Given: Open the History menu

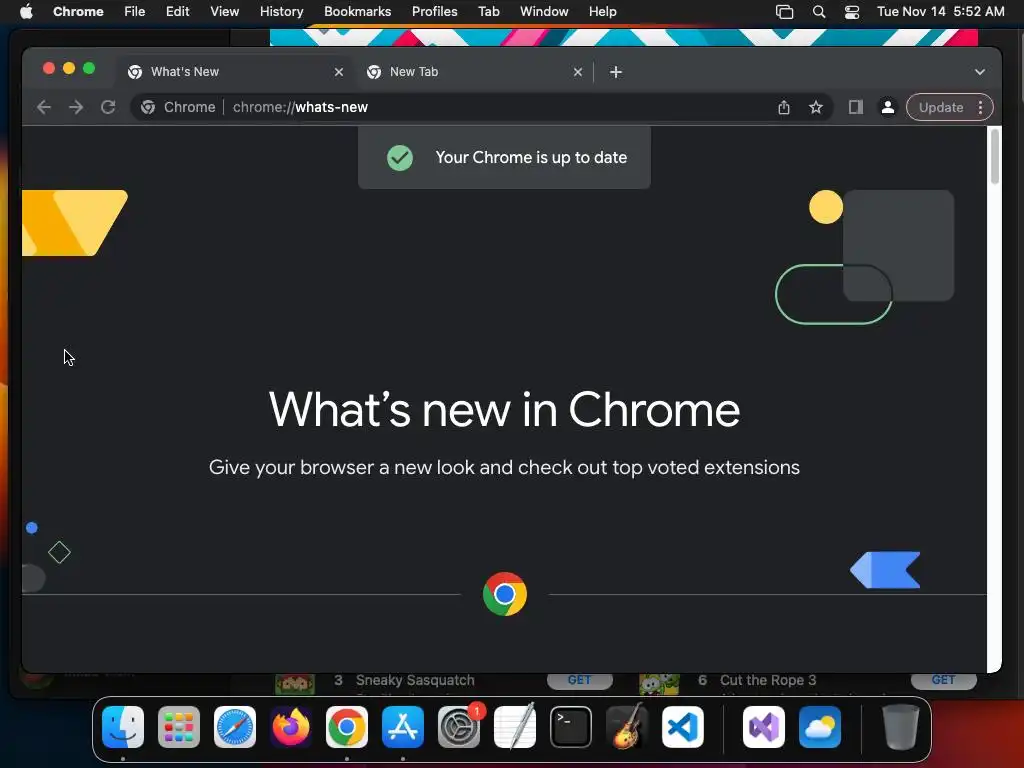Looking at the screenshot, I should click(281, 11).
